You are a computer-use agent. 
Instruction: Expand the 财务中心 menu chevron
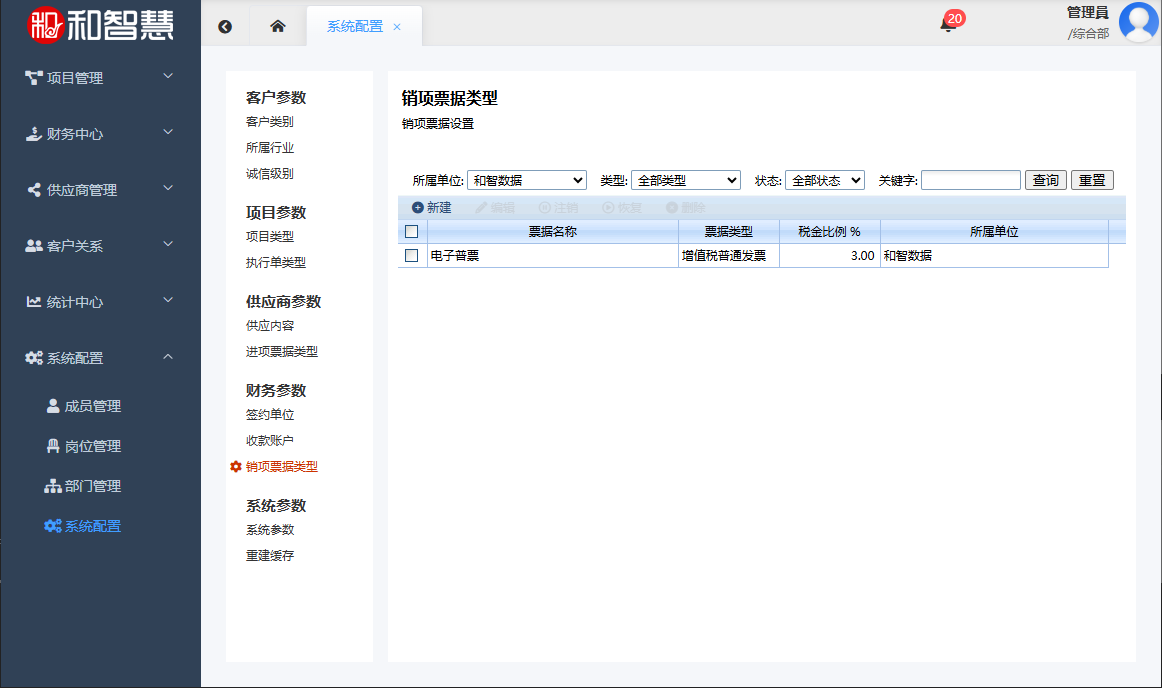pyautogui.click(x=168, y=132)
